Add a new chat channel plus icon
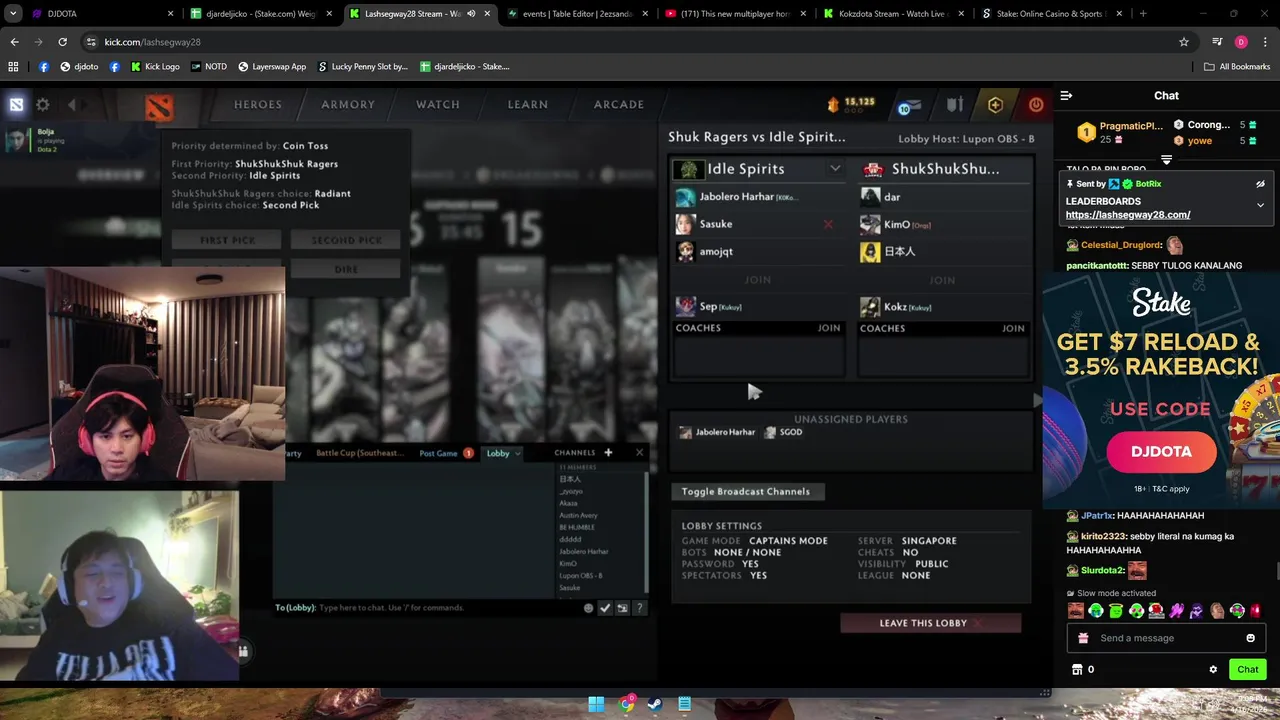Image resolution: width=1280 pixels, height=720 pixels. [607, 453]
